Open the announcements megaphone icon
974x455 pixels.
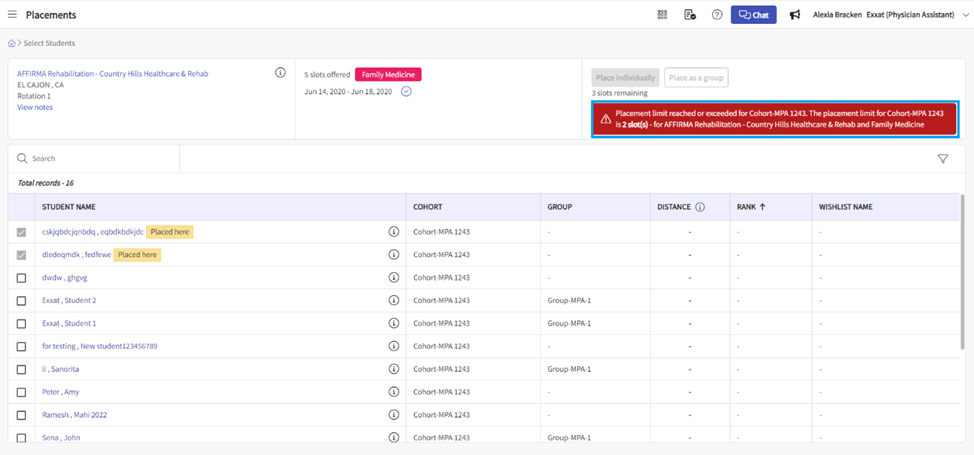795,15
